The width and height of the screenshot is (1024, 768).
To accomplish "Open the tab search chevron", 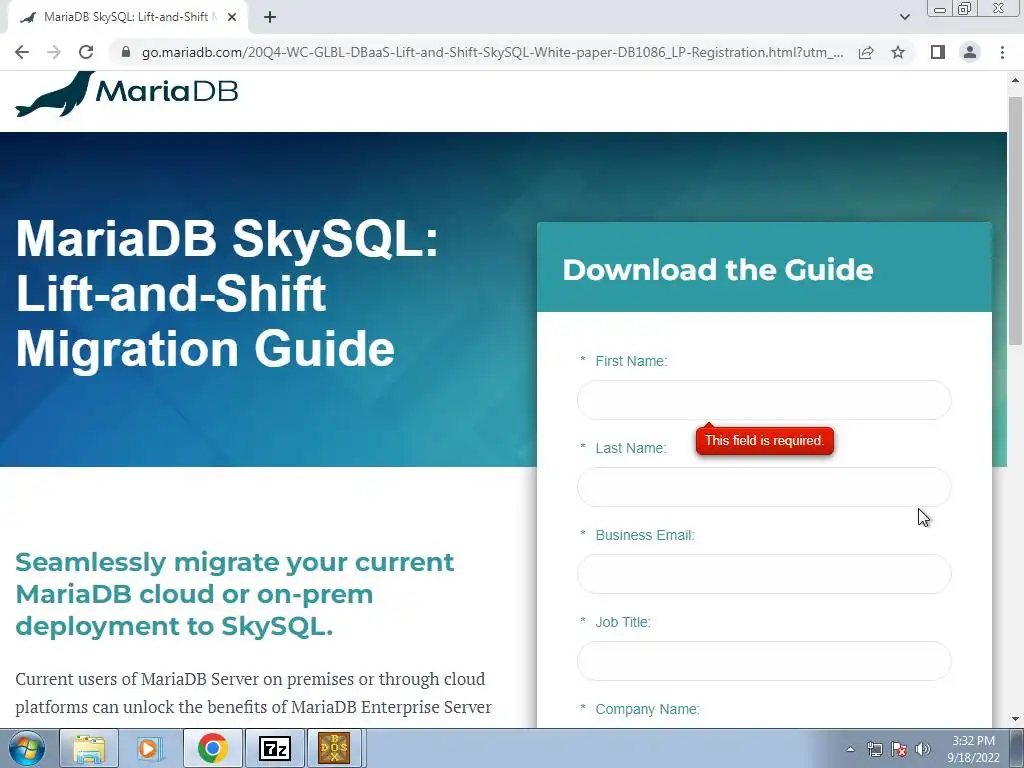I will tap(904, 17).
